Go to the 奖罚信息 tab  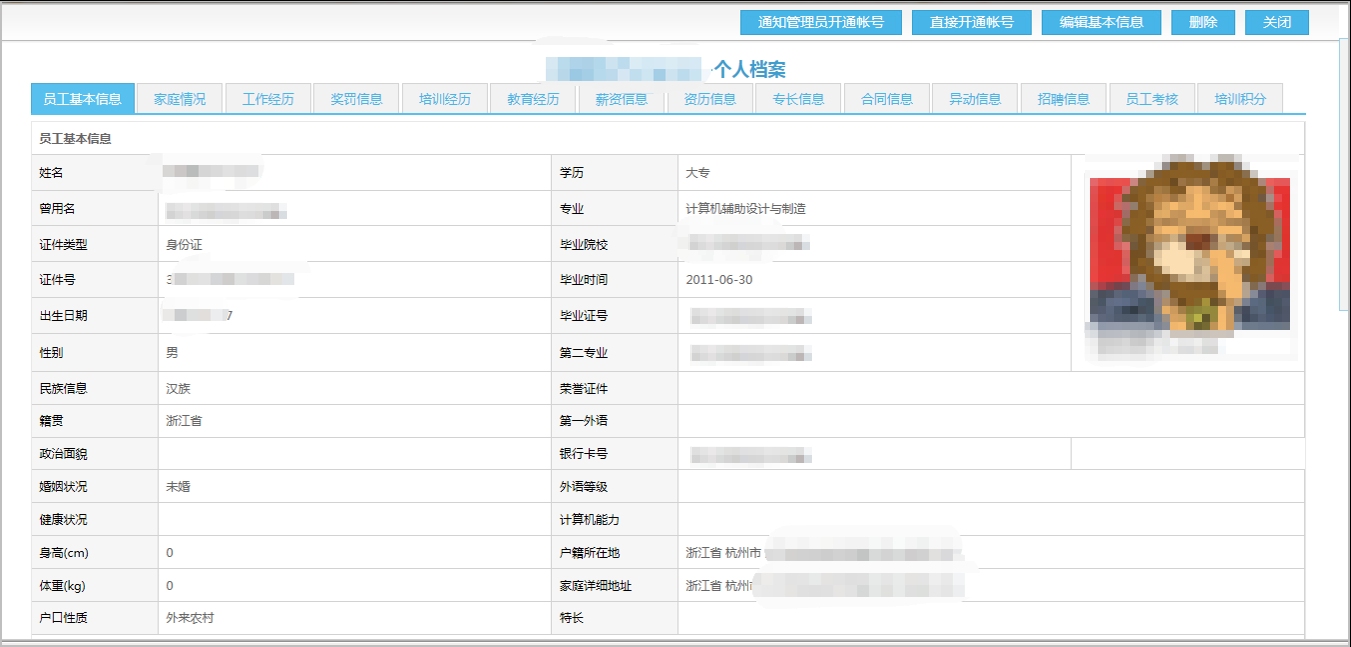(x=356, y=99)
